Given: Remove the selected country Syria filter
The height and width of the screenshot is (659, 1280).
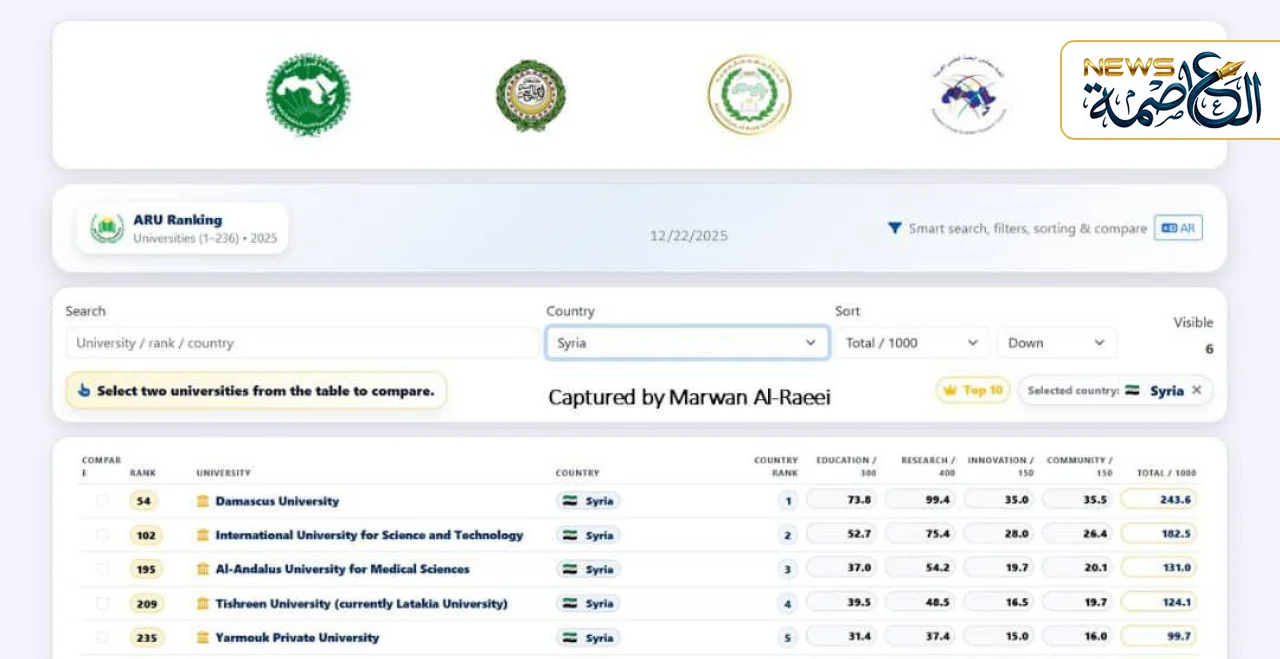Looking at the screenshot, I should point(1196,391).
